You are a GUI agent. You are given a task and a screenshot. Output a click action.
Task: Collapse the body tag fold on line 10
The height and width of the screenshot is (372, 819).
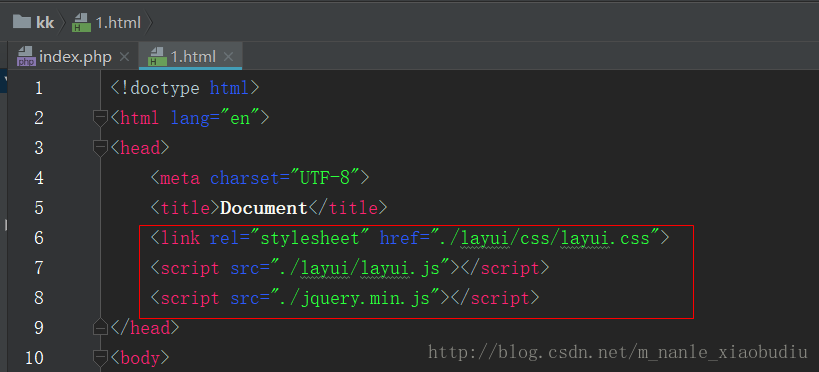pyautogui.click(x=100, y=358)
